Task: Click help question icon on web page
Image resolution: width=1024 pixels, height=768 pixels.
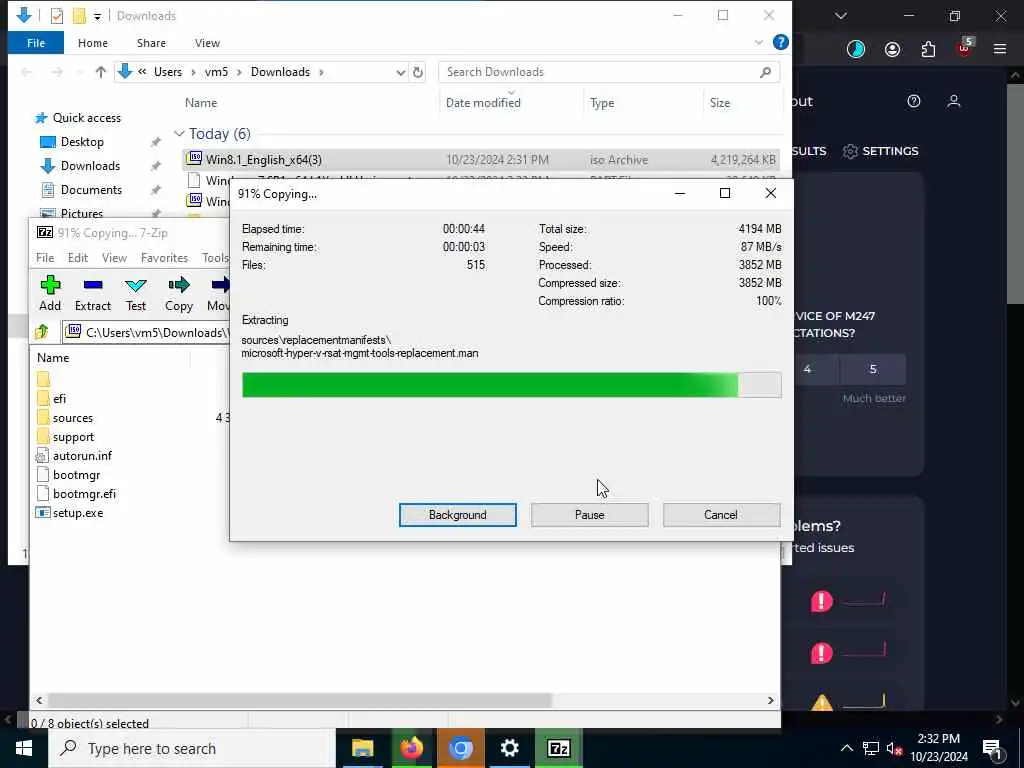Action: [x=914, y=101]
